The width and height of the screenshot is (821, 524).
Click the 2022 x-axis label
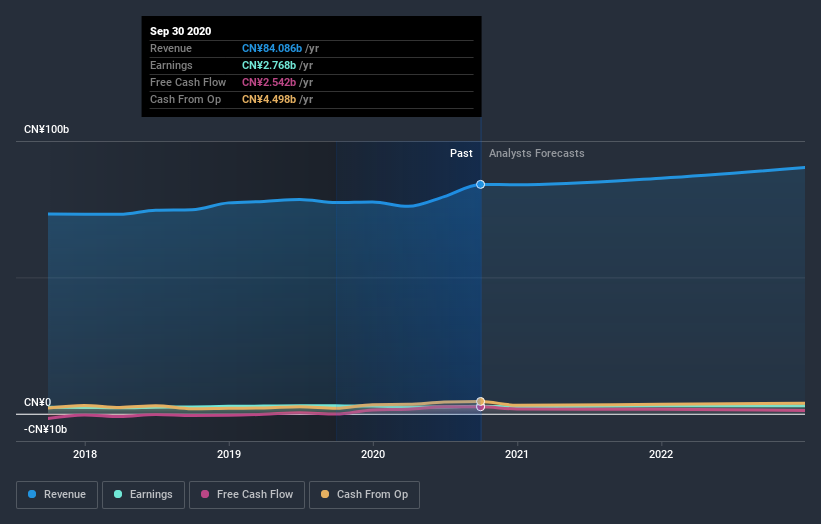pos(661,454)
